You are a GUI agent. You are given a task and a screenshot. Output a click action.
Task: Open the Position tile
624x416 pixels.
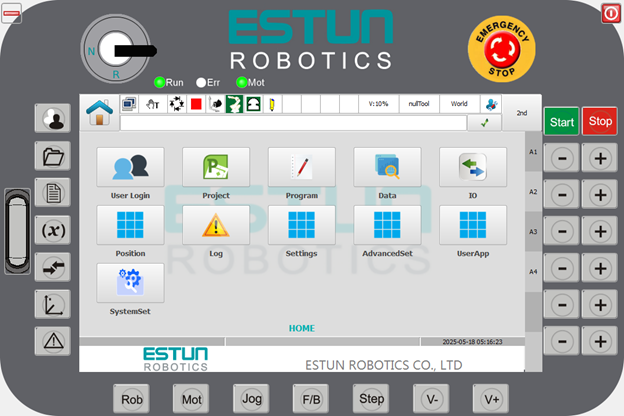click(130, 225)
